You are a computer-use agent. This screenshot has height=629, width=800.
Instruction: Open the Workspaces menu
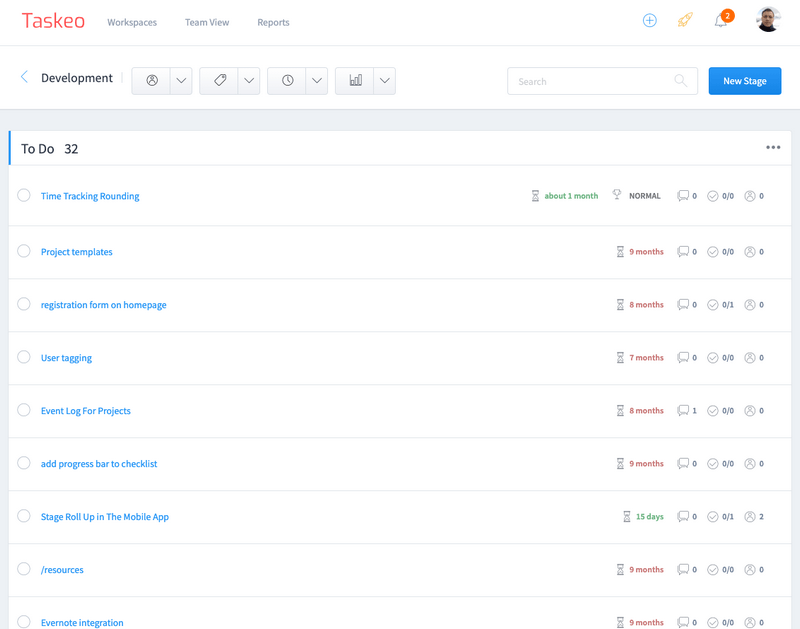tap(132, 22)
